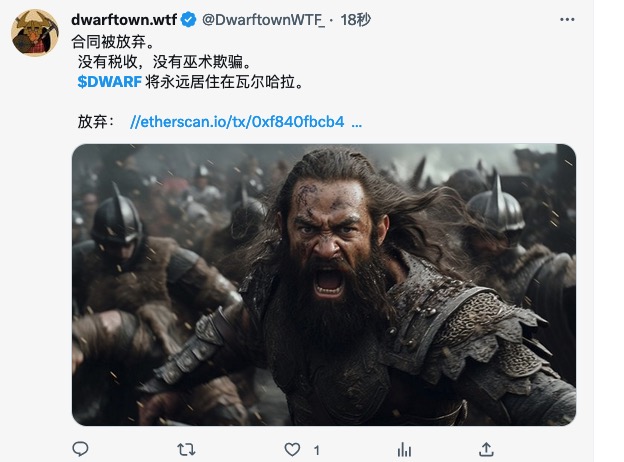This screenshot has width=624, height=462.
Task: Share the tweet via upload arrow icon
Action: (486, 449)
